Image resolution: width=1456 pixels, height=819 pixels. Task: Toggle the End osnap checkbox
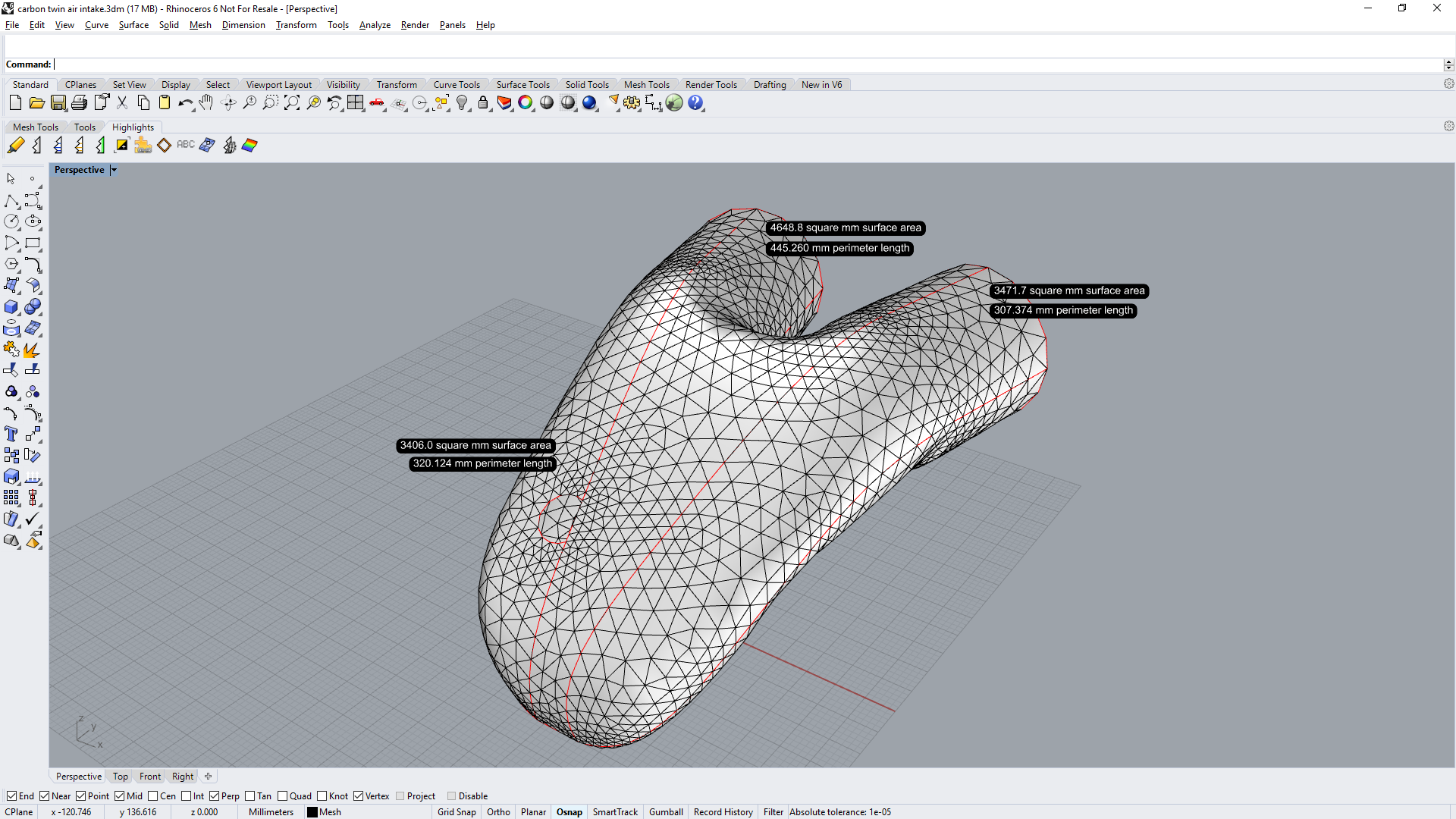[x=11, y=796]
